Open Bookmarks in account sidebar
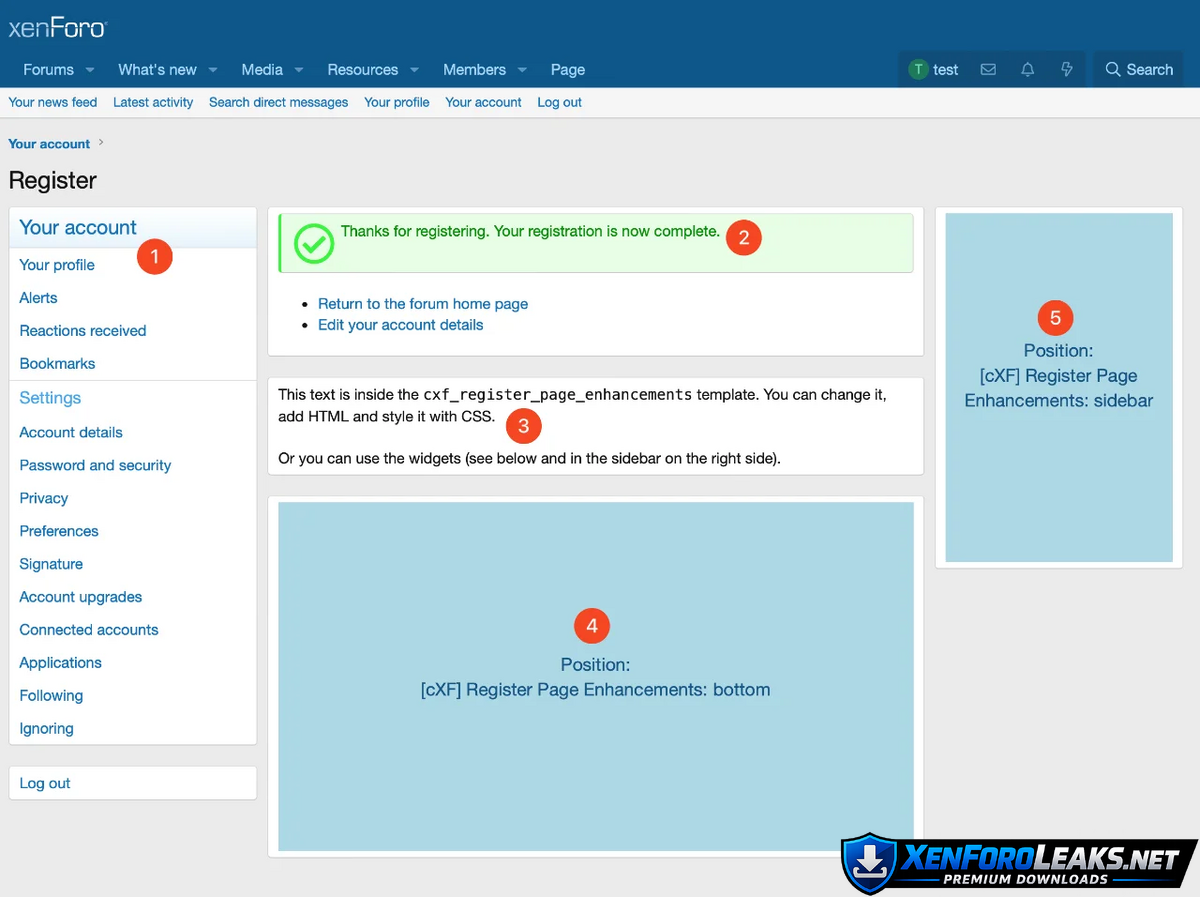1200x897 pixels. click(57, 364)
